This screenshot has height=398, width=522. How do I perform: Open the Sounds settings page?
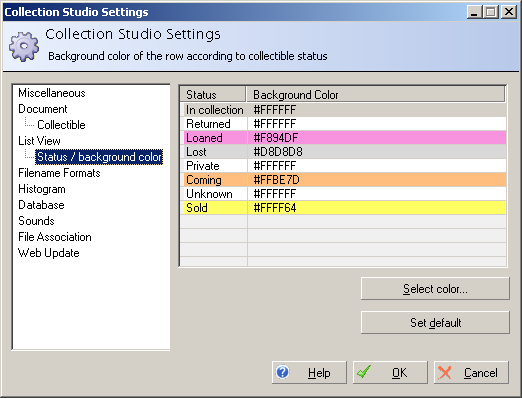coord(36,221)
